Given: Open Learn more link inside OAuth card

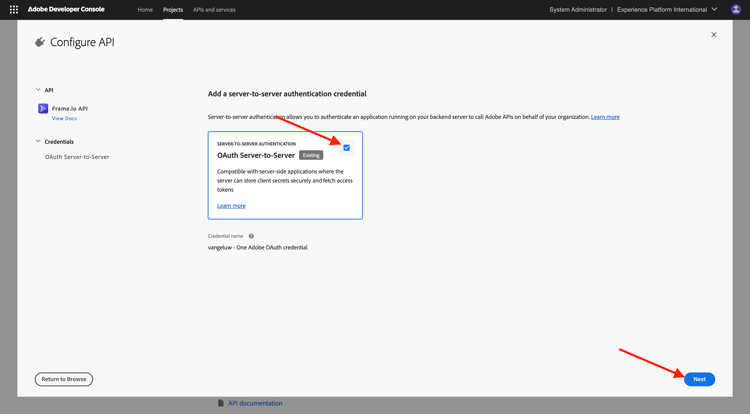Looking at the screenshot, I should (x=232, y=206).
